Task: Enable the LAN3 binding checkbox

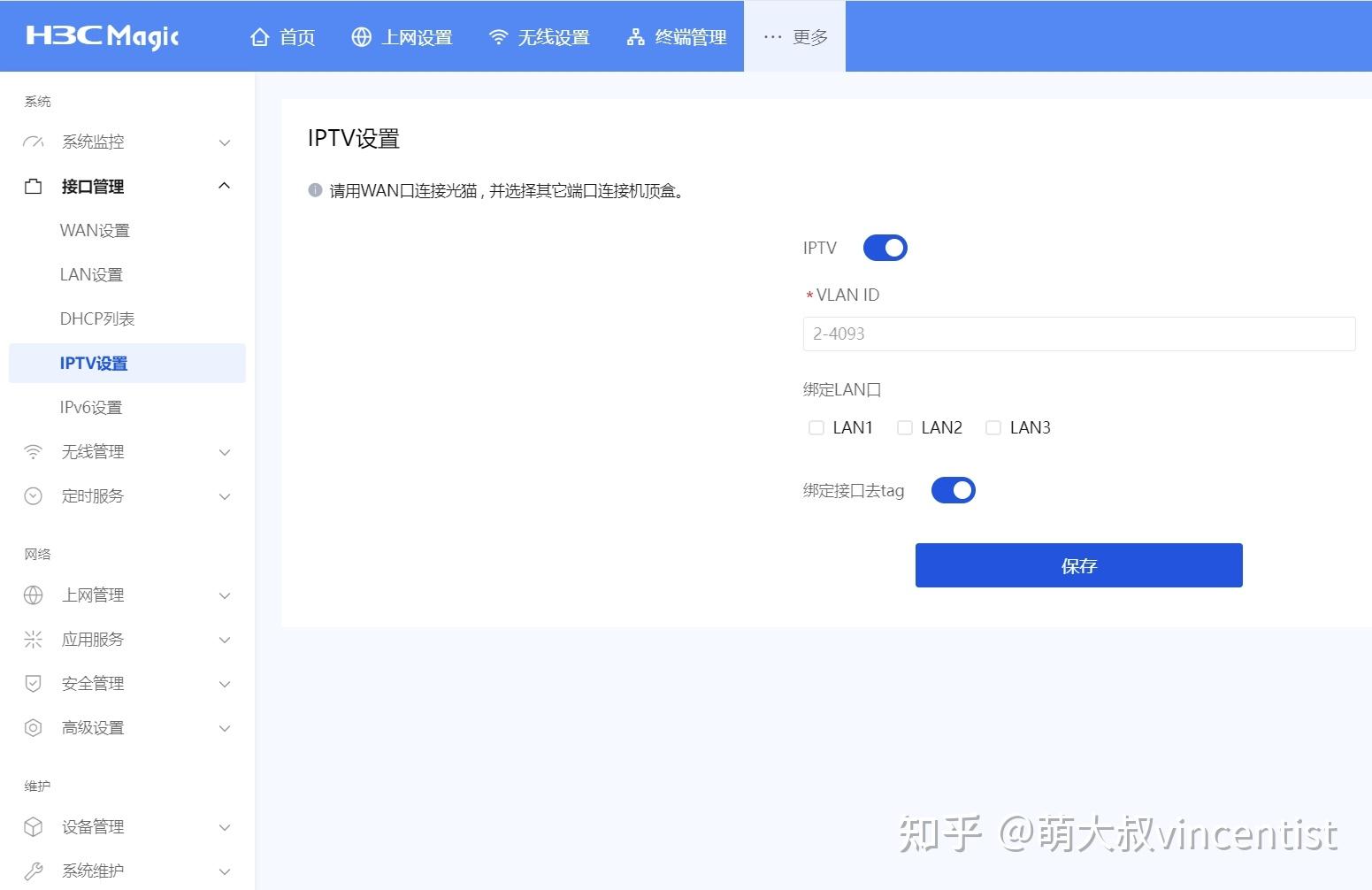Action: point(993,427)
